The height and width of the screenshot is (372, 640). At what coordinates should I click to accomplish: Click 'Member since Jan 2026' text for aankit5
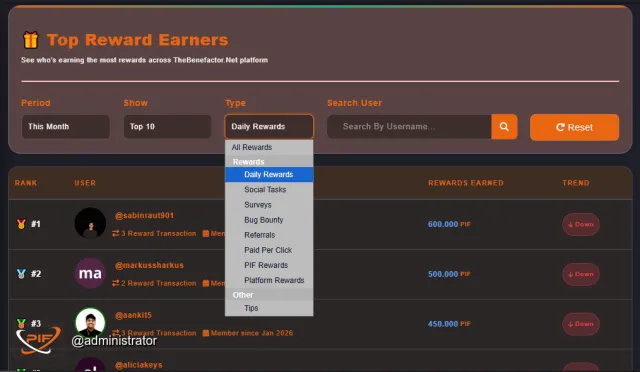[252, 333]
